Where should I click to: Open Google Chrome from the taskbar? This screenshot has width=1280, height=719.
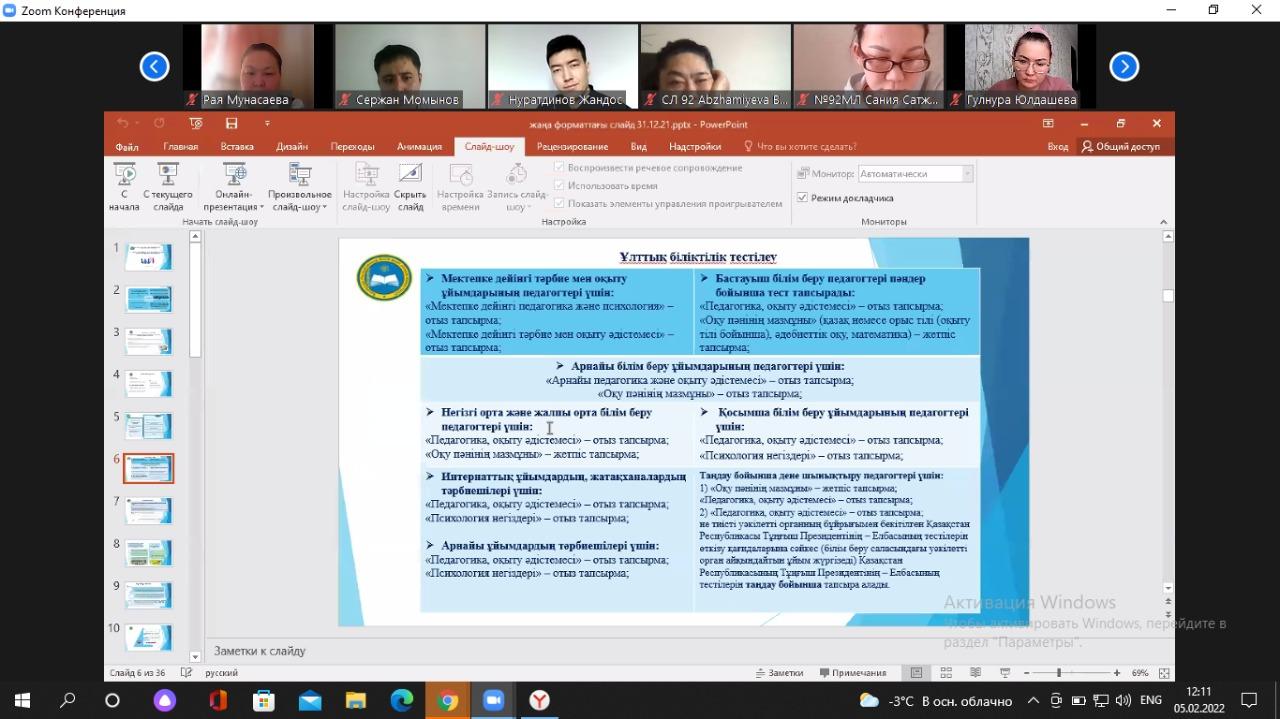tap(448, 700)
